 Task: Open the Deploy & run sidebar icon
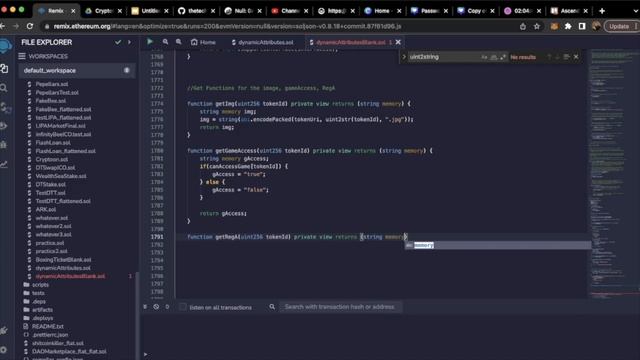click(x=4, y=126)
